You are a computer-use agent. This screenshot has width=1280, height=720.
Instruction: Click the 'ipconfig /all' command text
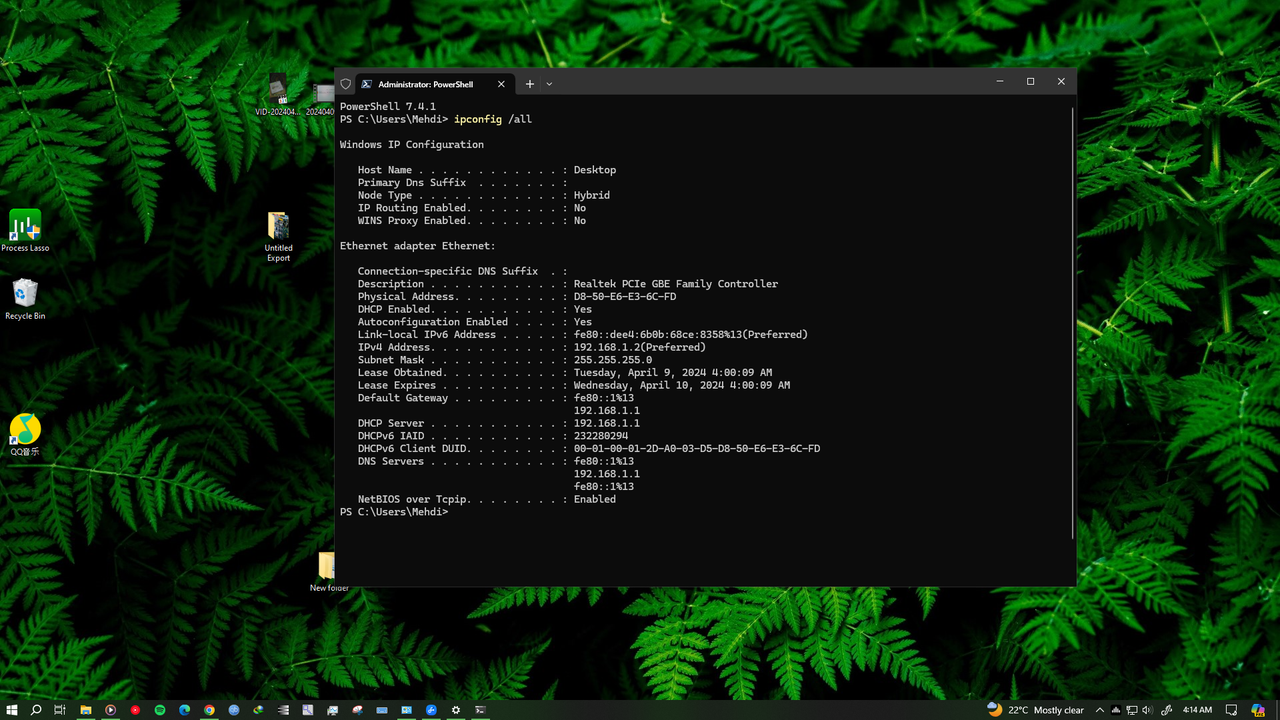click(x=493, y=119)
